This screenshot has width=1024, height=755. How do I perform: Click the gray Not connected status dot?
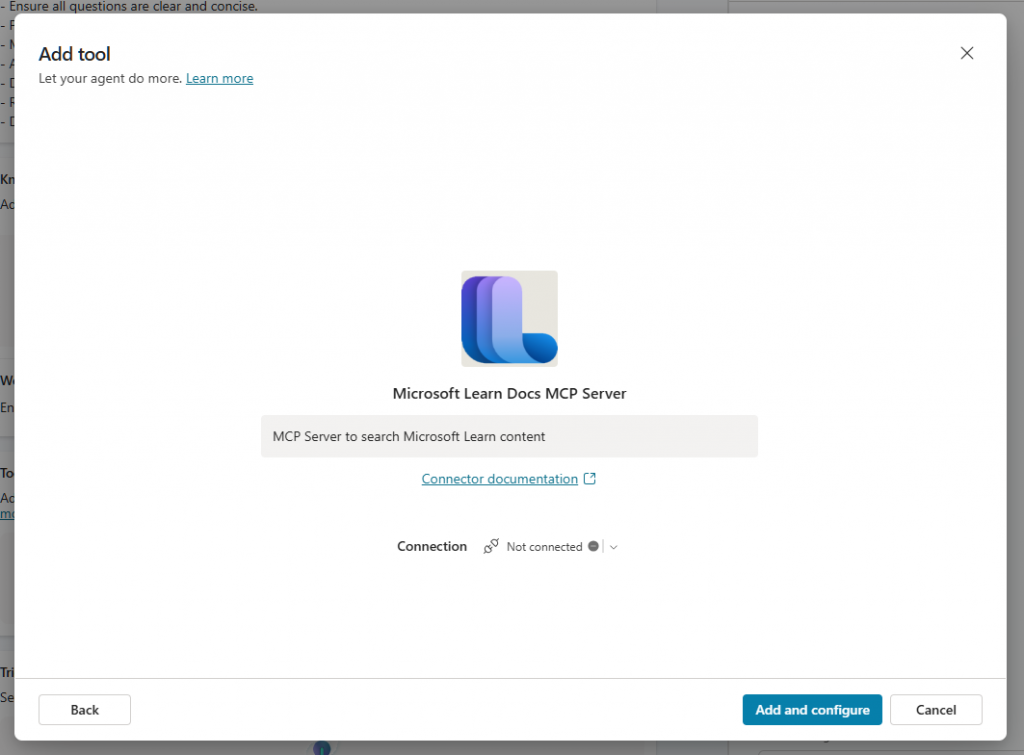click(x=594, y=546)
